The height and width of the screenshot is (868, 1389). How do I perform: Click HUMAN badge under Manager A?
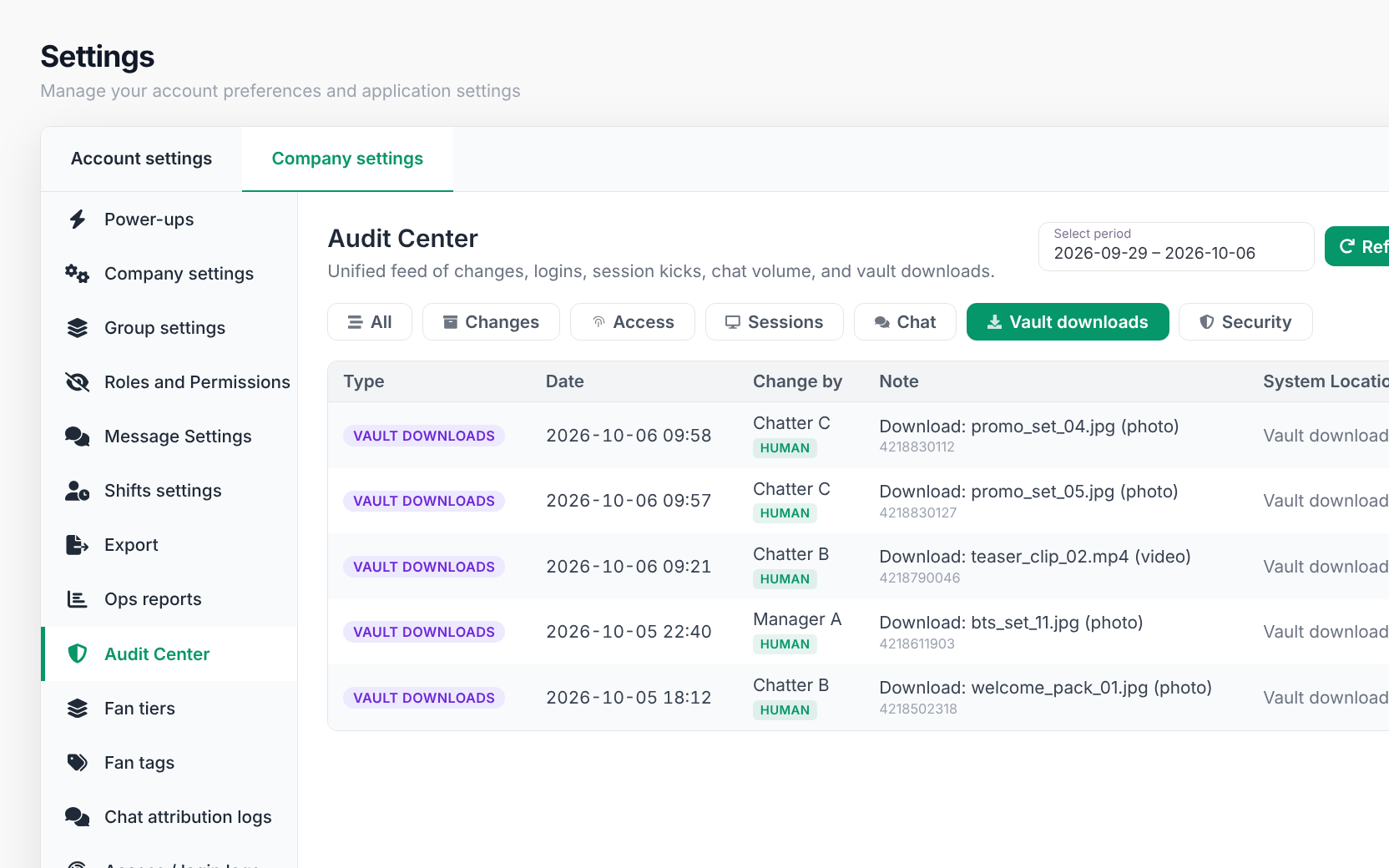(x=785, y=644)
